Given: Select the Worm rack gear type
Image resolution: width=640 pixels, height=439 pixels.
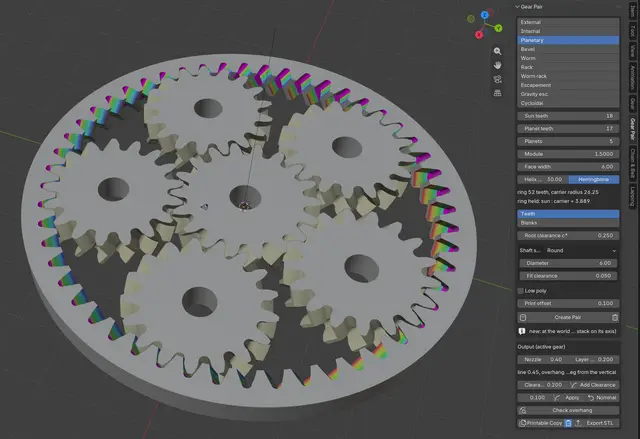Looking at the screenshot, I should point(568,76).
